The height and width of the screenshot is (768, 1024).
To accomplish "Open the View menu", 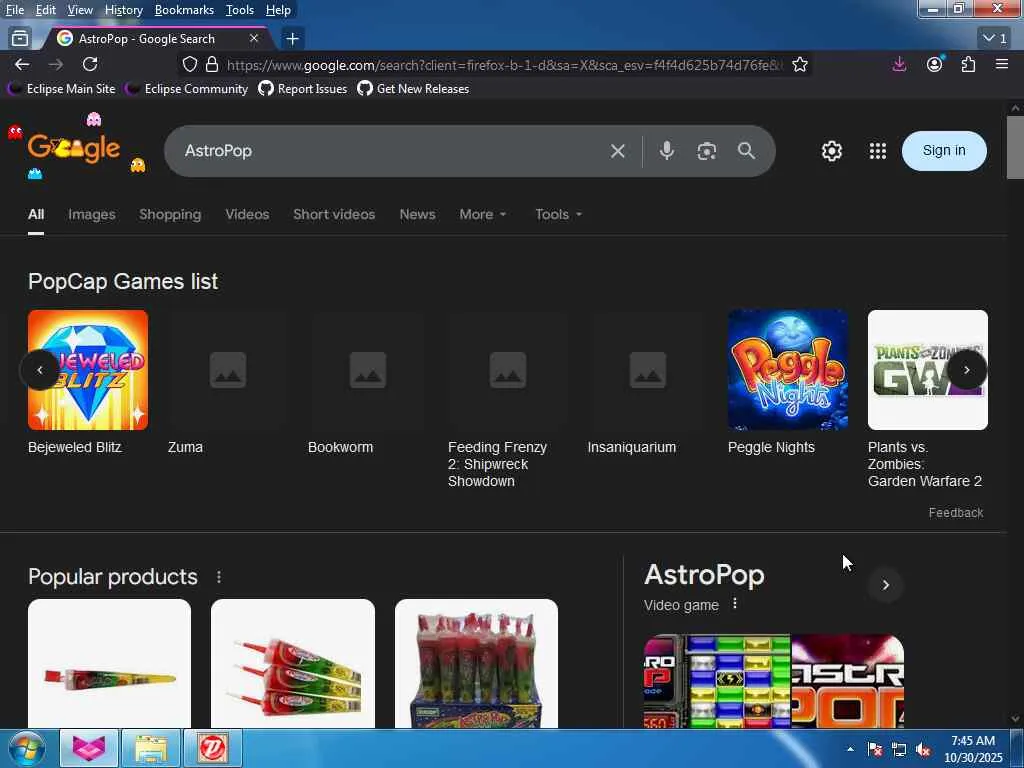I will tap(80, 10).
